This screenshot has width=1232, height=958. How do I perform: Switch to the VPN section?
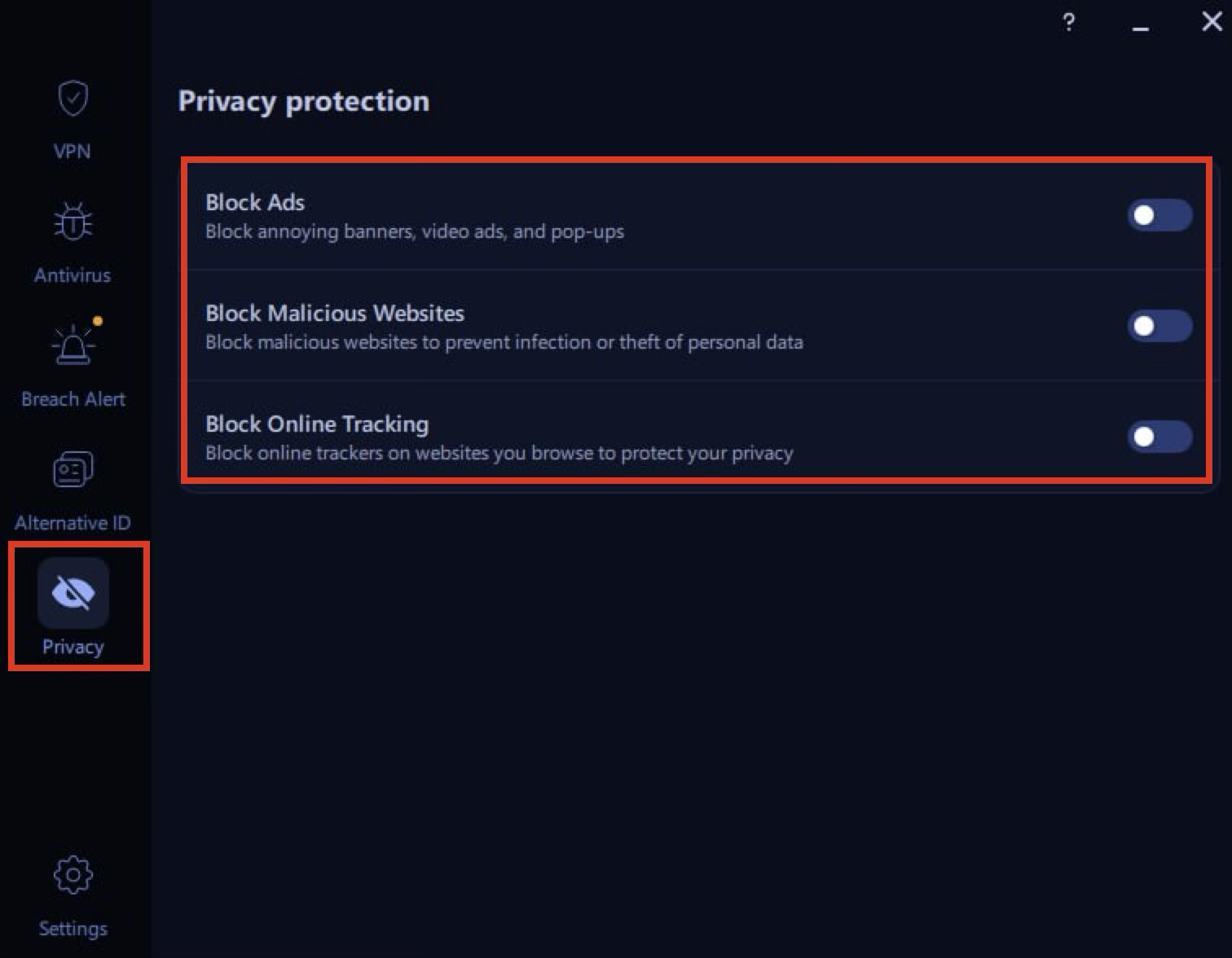(x=73, y=151)
